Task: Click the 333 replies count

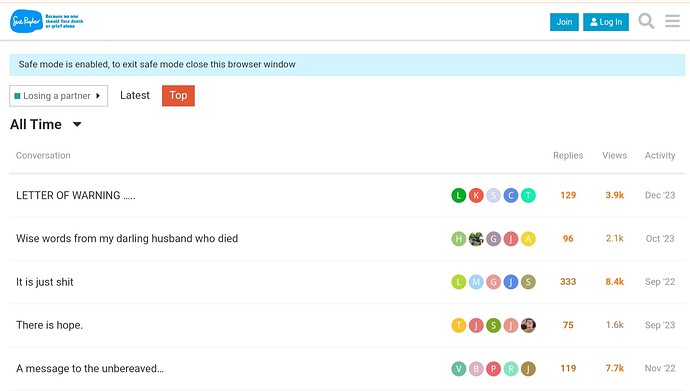Action: point(568,282)
